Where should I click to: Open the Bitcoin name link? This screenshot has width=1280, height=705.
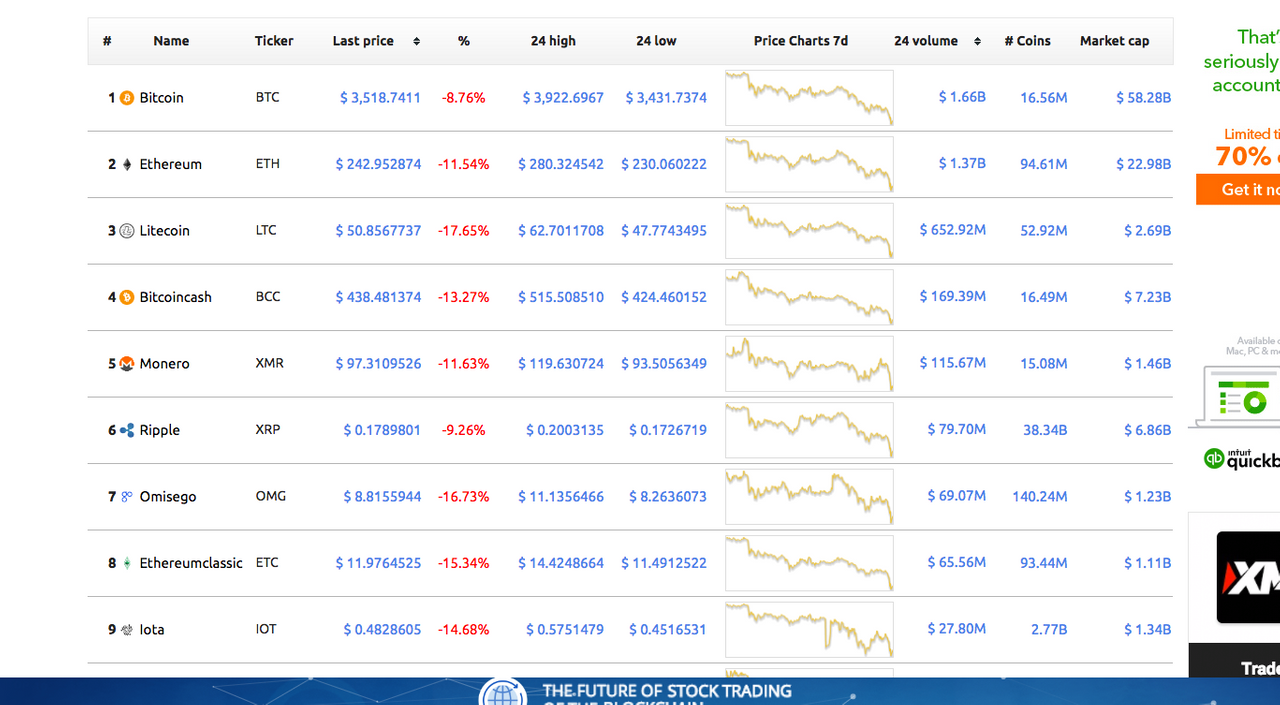click(x=162, y=98)
